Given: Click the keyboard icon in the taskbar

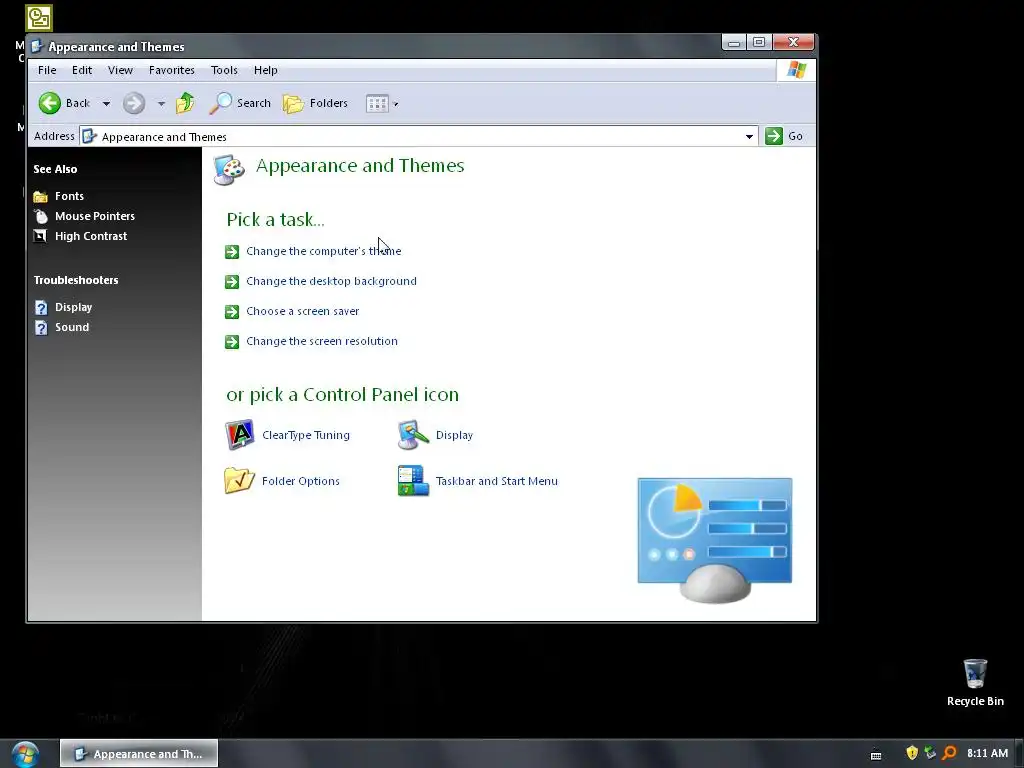Looking at the screenshot, I should click(876, 756).
